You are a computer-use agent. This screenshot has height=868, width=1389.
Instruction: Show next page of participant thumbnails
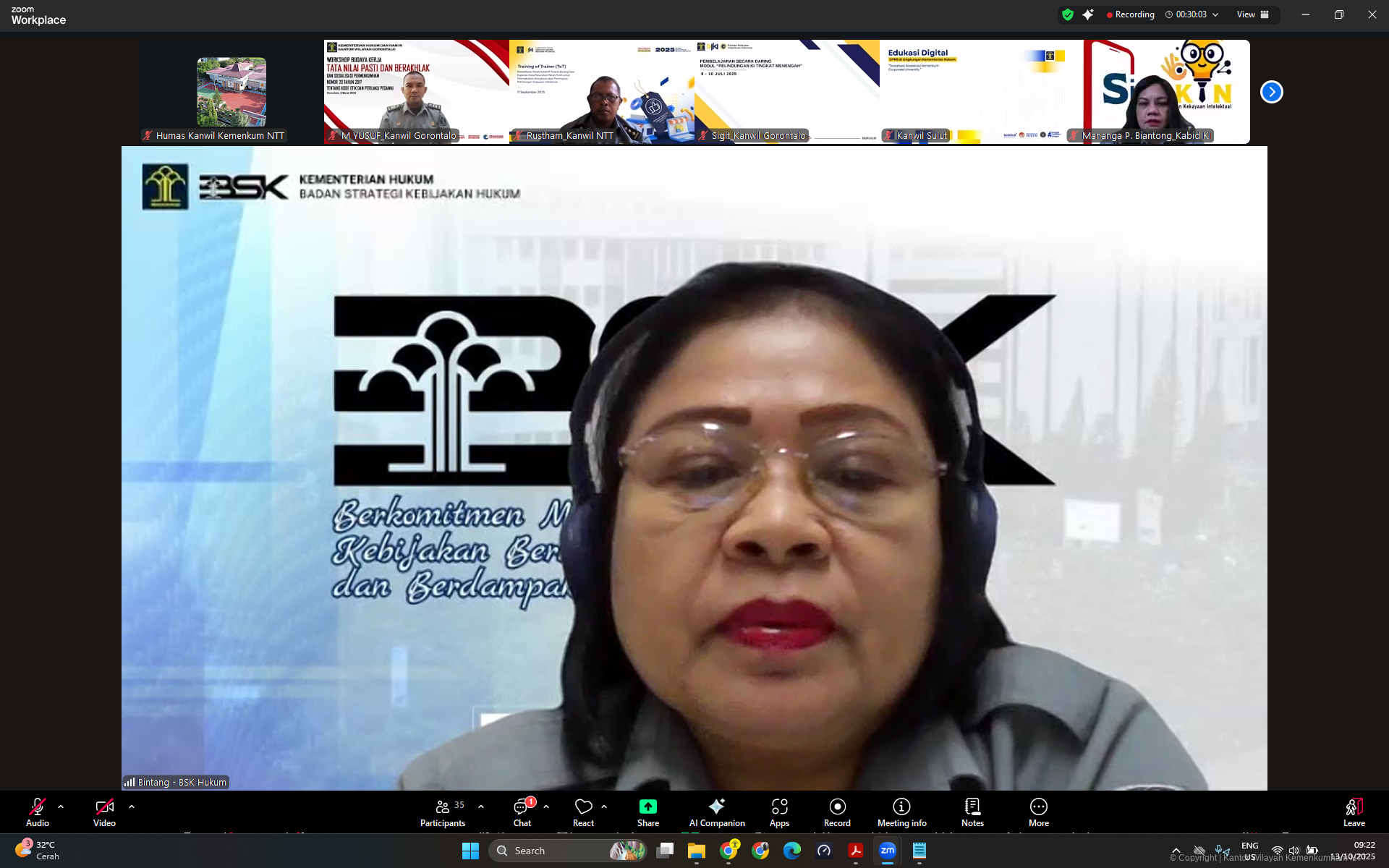coord(1271,92)
